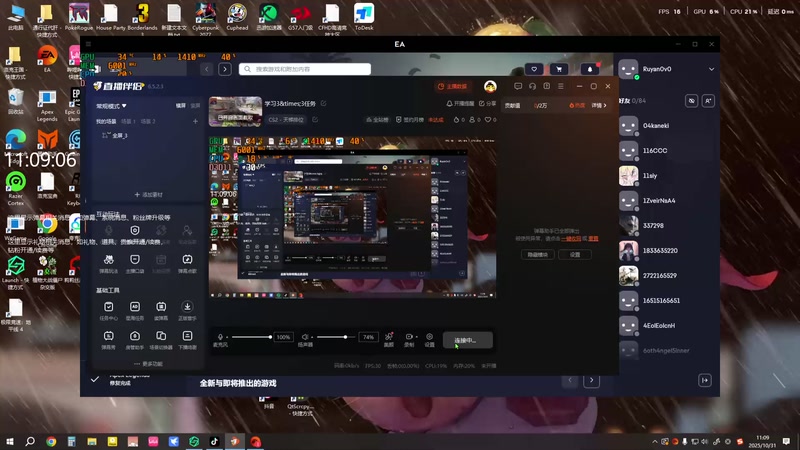Expand the 详情 details chevron

pyautogui.click(x=599, y=106)
